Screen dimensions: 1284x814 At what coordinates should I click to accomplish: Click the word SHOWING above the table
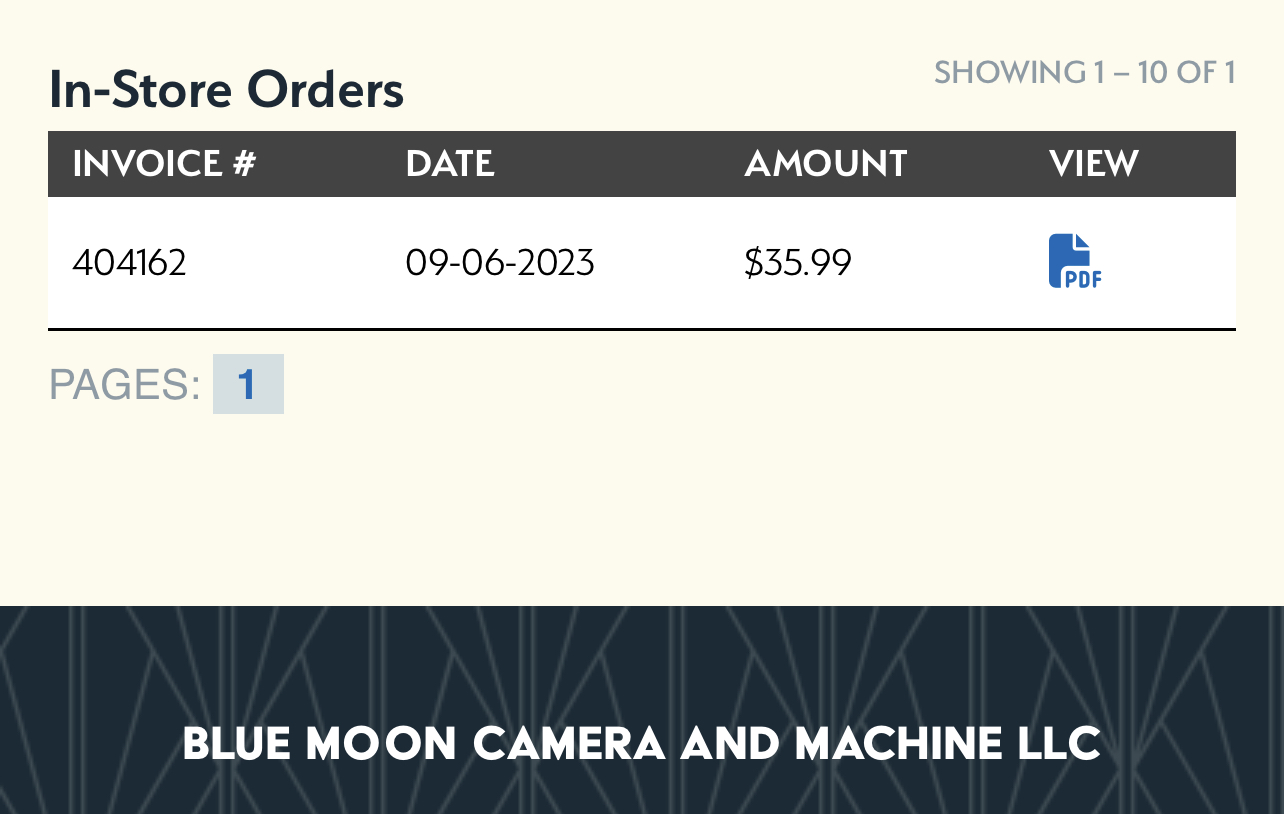click(1008, 73)
